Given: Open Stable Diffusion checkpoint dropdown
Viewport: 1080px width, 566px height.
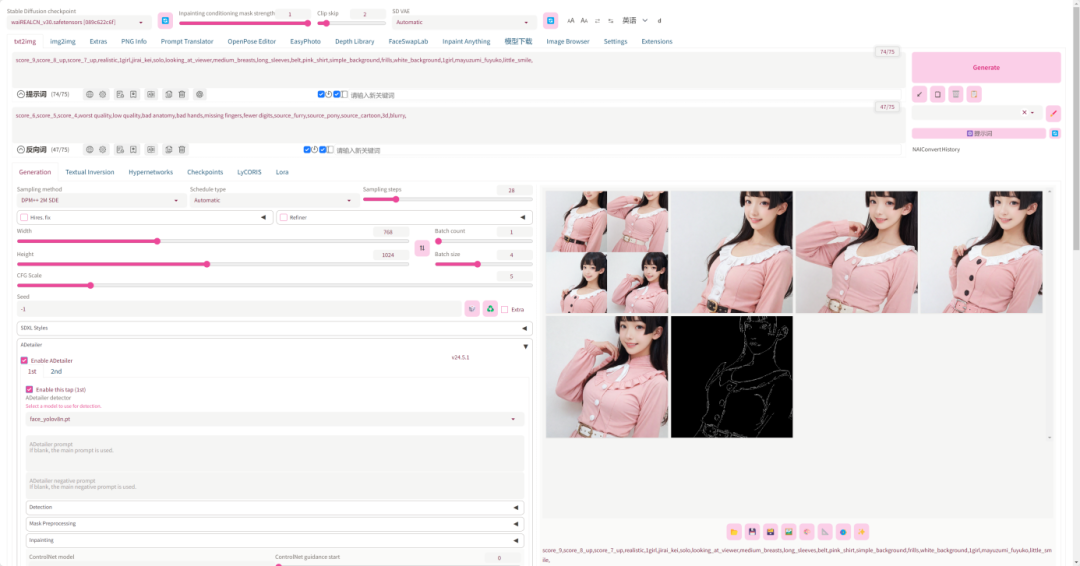Looking at the screenshot, I should coord(80,22).
